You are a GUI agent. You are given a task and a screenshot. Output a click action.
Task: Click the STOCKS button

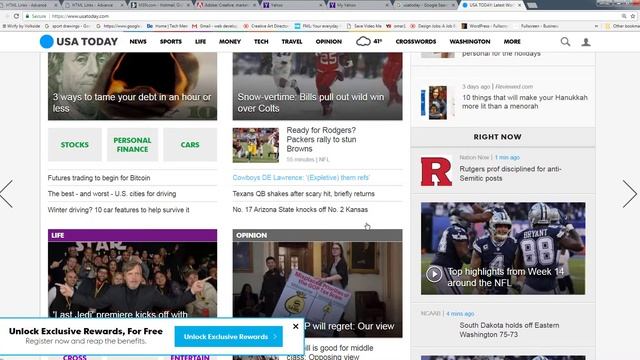pos(75,144)
